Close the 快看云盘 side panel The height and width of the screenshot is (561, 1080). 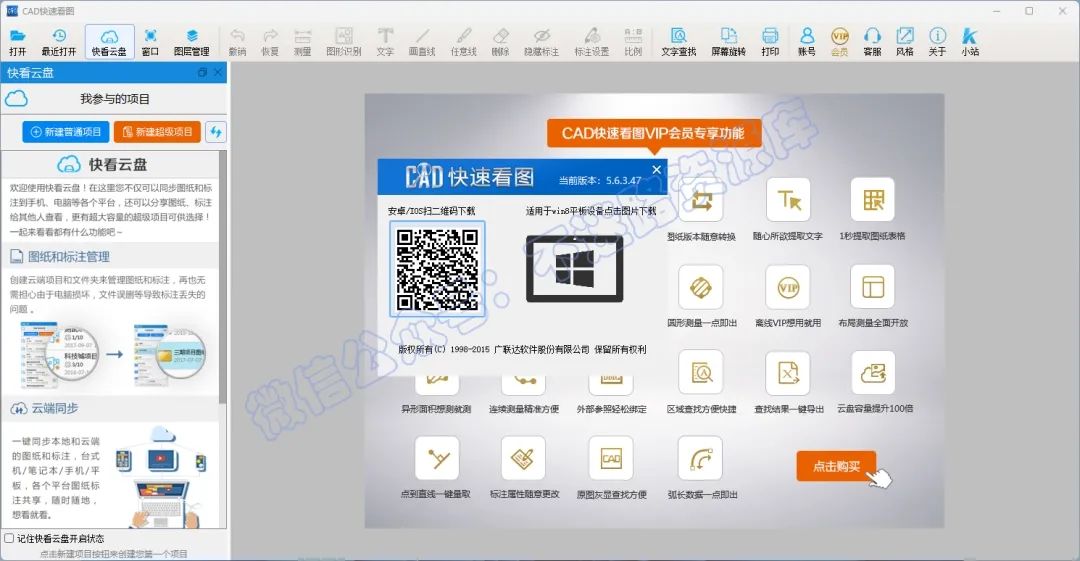pyautogui.click(x=218, y=72)
